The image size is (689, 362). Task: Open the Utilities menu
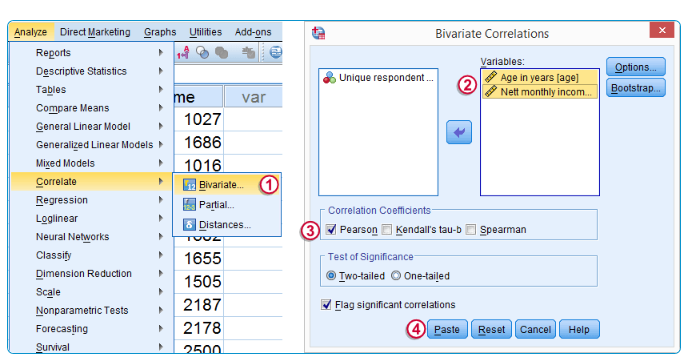coord(205,32)
